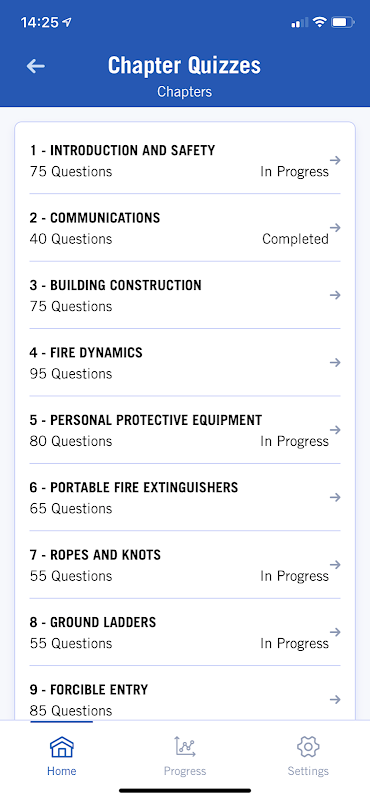
Task: Select the Progress tab label
Action: pyautogui.click(x=185, y=771)
